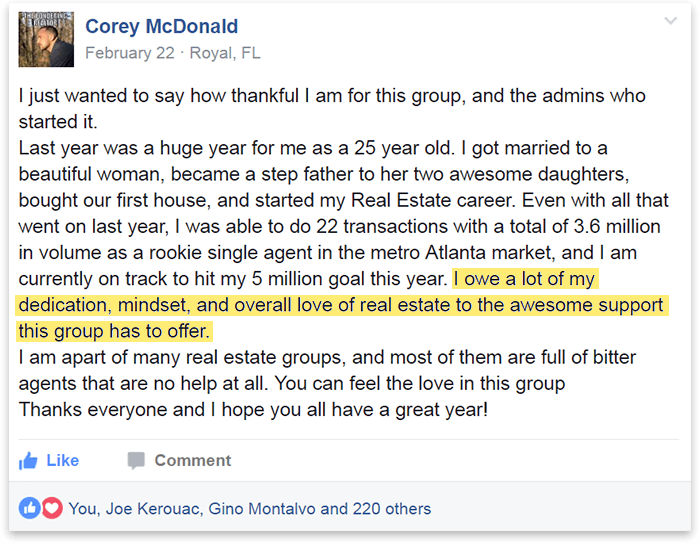The image size is (700, 544).
Task: Click the 'You' name in reactions summary
Action: coord(83,509)
